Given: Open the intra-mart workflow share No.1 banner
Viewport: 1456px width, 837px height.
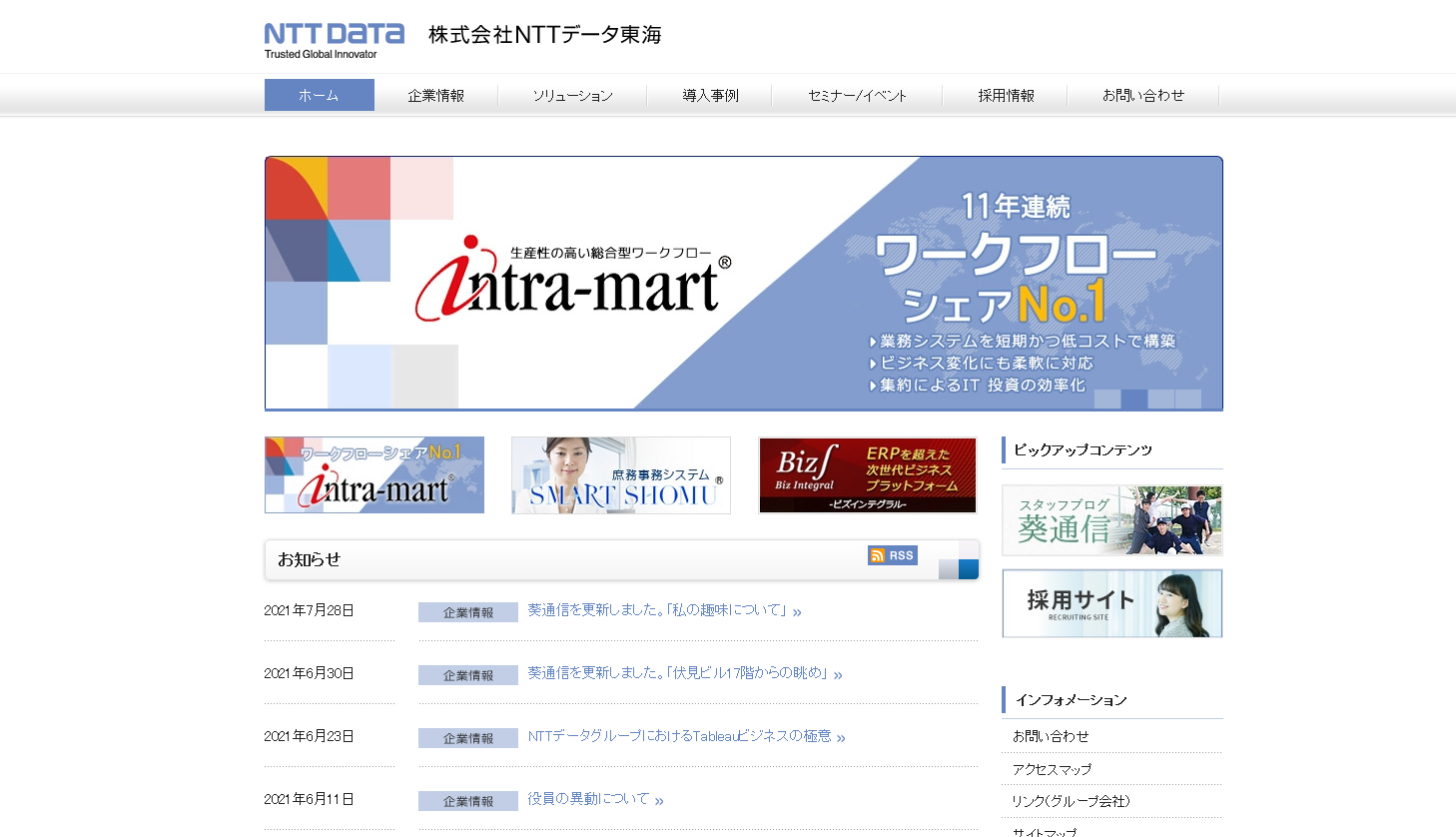Looking at the screenshot, I should click(373, 474).
